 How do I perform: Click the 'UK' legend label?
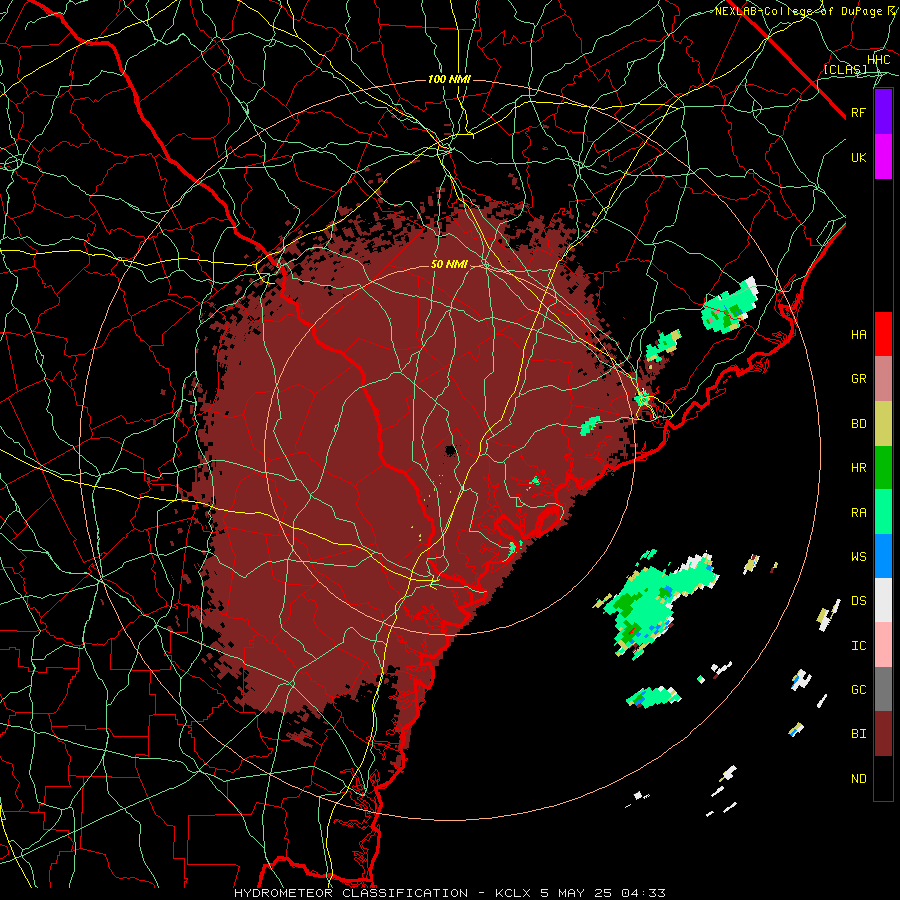coord(858,157)
